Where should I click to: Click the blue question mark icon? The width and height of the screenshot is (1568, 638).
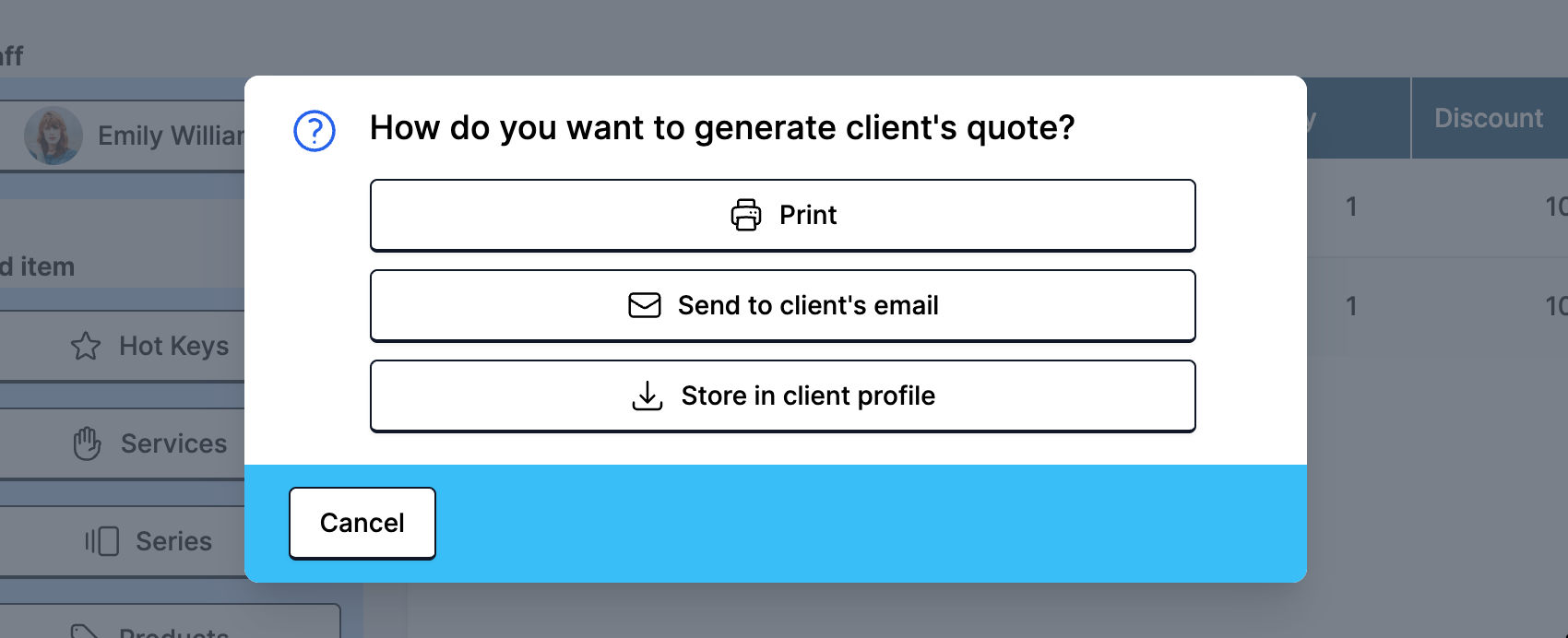pos(314,131)
